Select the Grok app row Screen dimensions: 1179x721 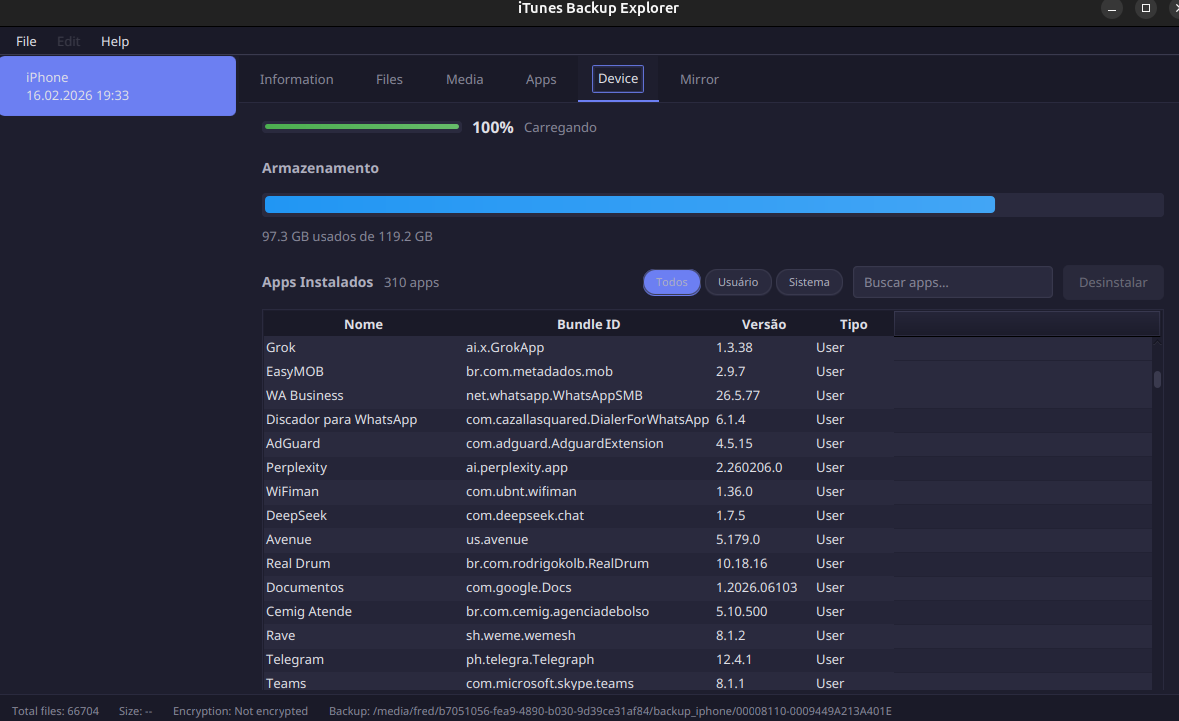(x=707, y=347)
